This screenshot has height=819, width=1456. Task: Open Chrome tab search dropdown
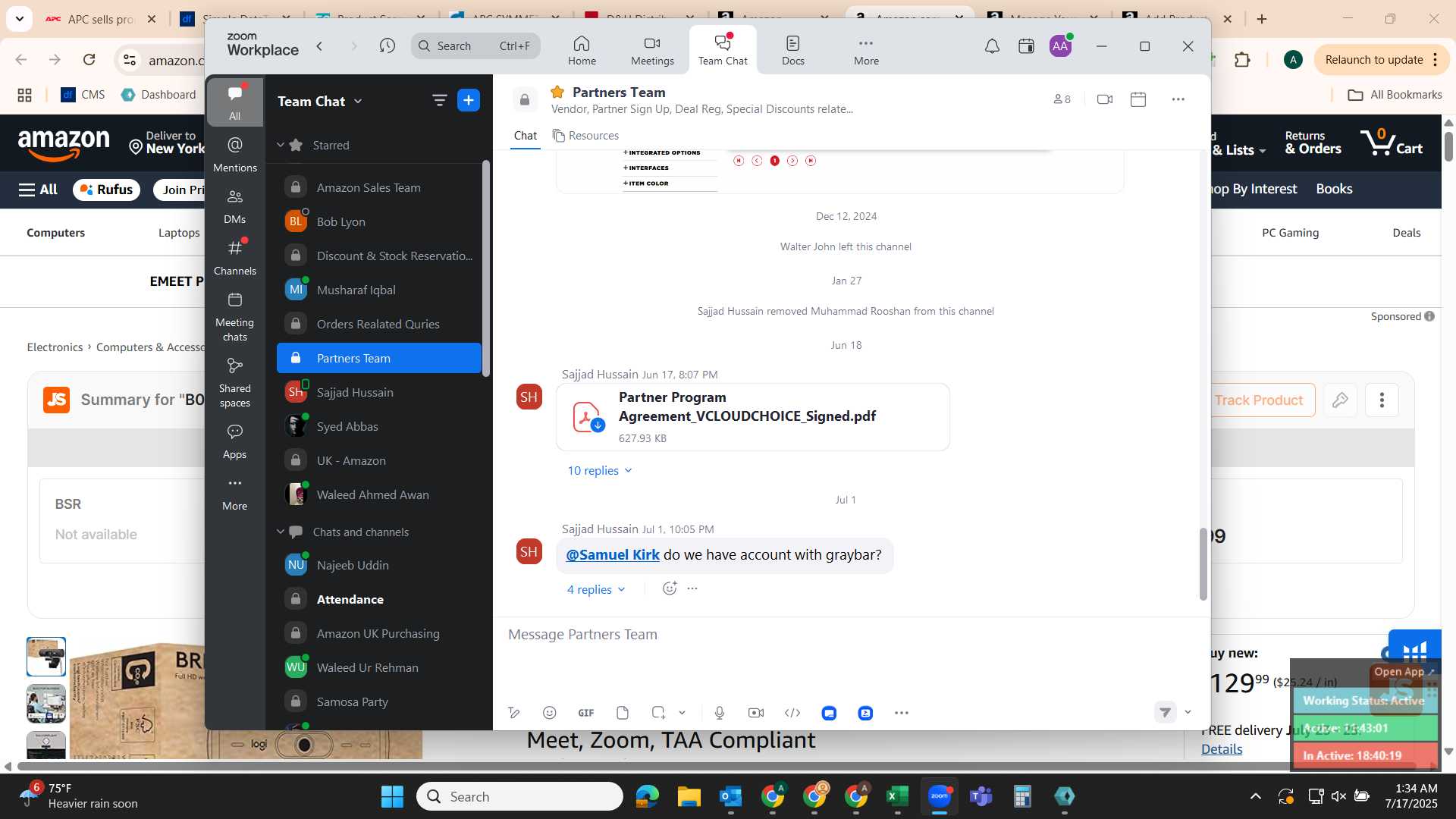pyautogui.click(x=19, y=18)
